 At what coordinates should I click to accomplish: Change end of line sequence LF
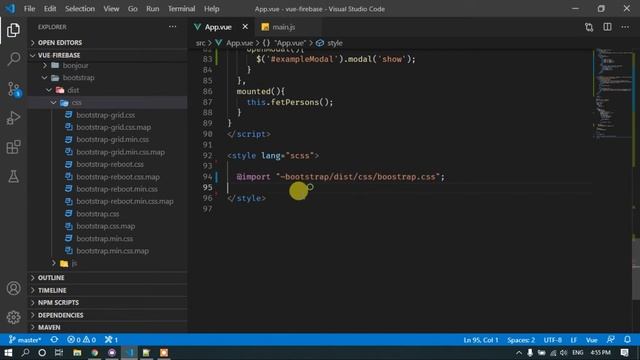(574, 340)
